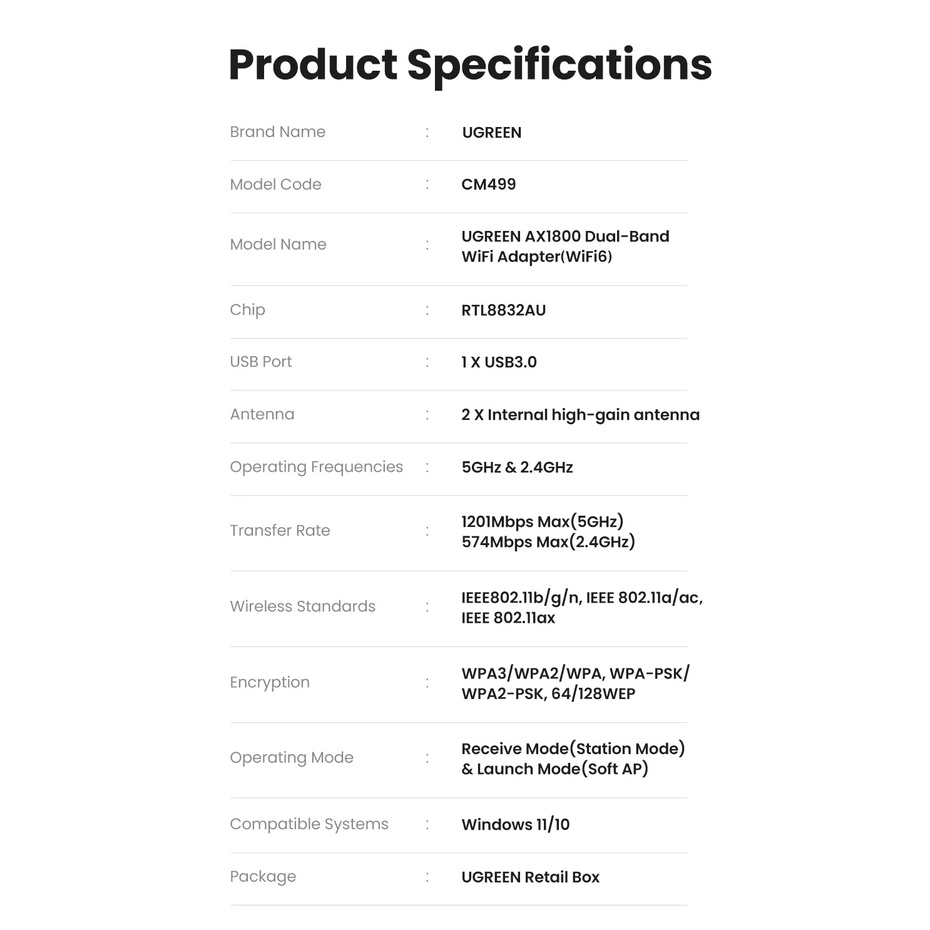
Task: Click the Model Code label
Action: (275, 184)
